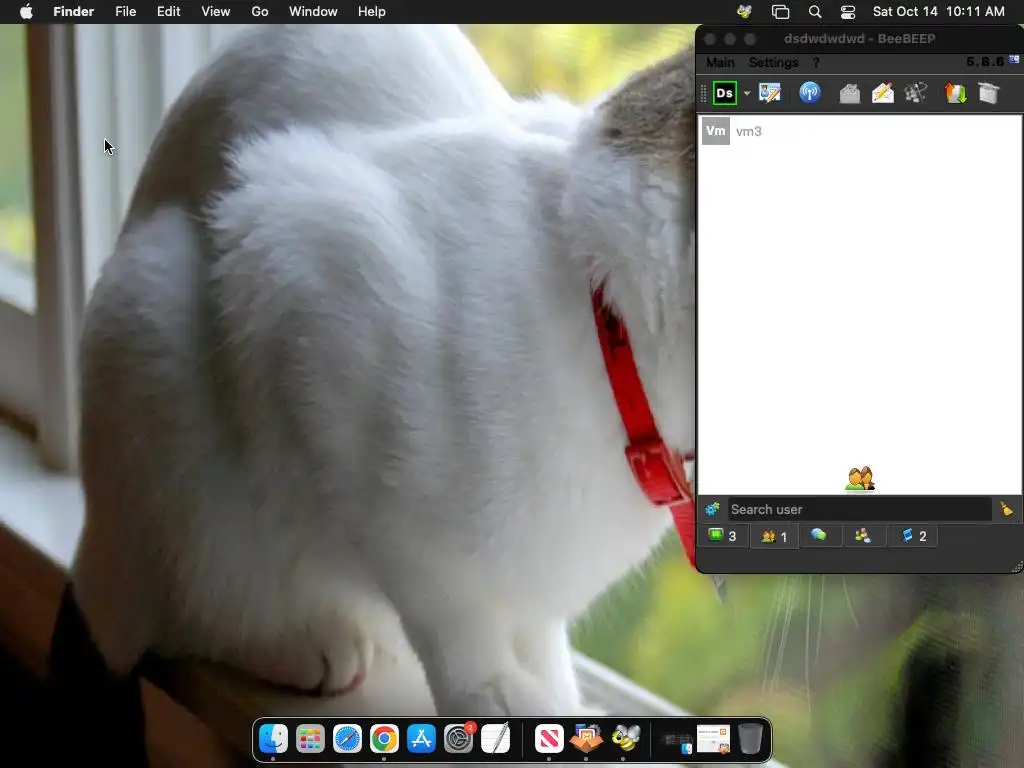Open the Apple menu
The height and width of the screenshot is (768, 1024).
[26, 11]
